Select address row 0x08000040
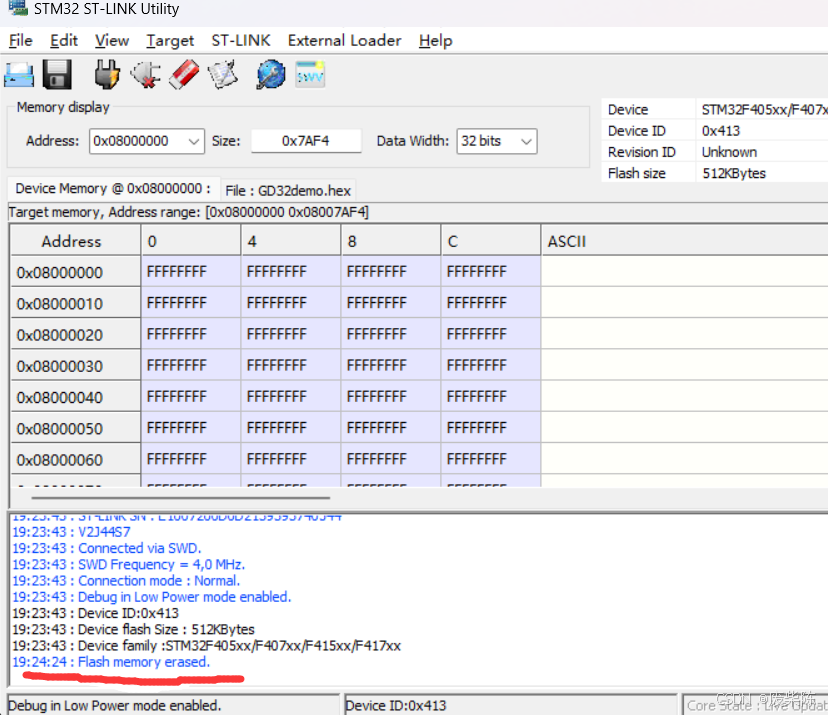The image size is (828, 715). (75, 397)
